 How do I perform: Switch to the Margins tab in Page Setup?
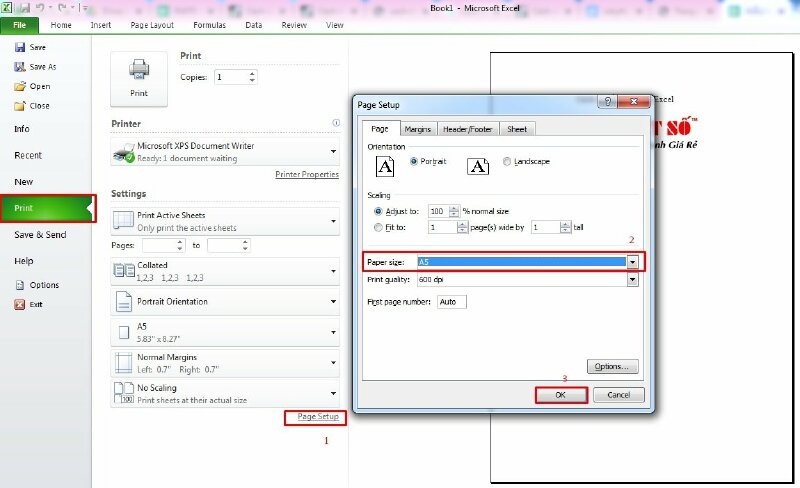click(418, 129)
